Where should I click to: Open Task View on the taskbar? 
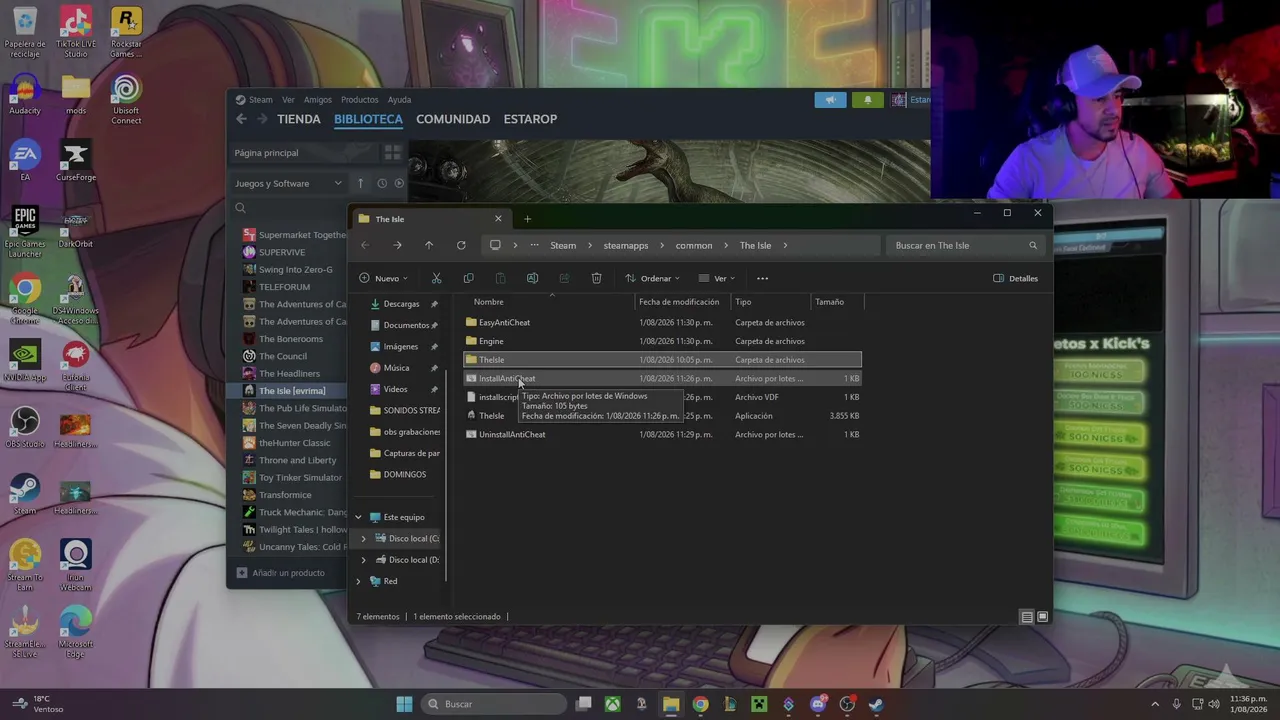pyautogui.click(x=583, y=704)
